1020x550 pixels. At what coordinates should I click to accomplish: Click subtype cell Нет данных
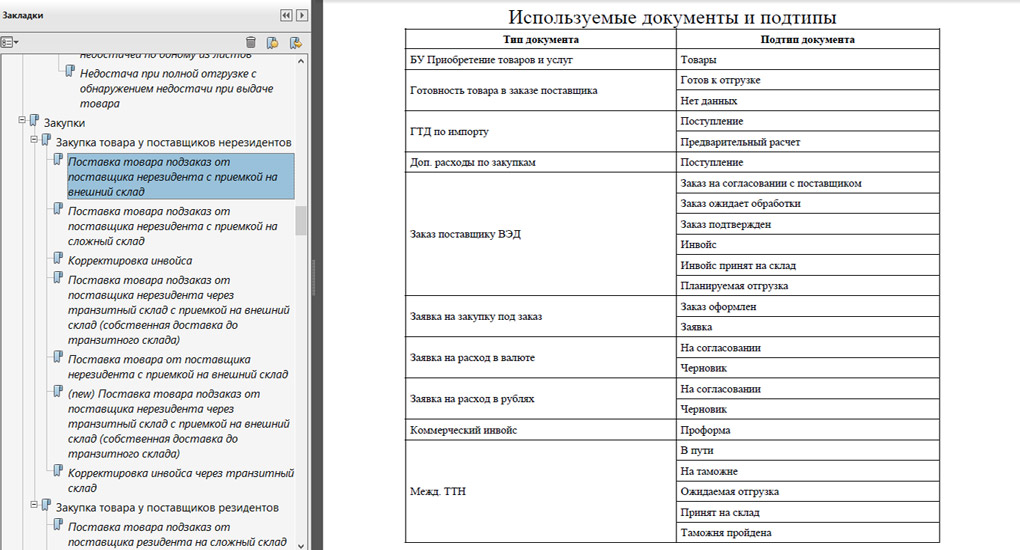[x=808, y=101]
